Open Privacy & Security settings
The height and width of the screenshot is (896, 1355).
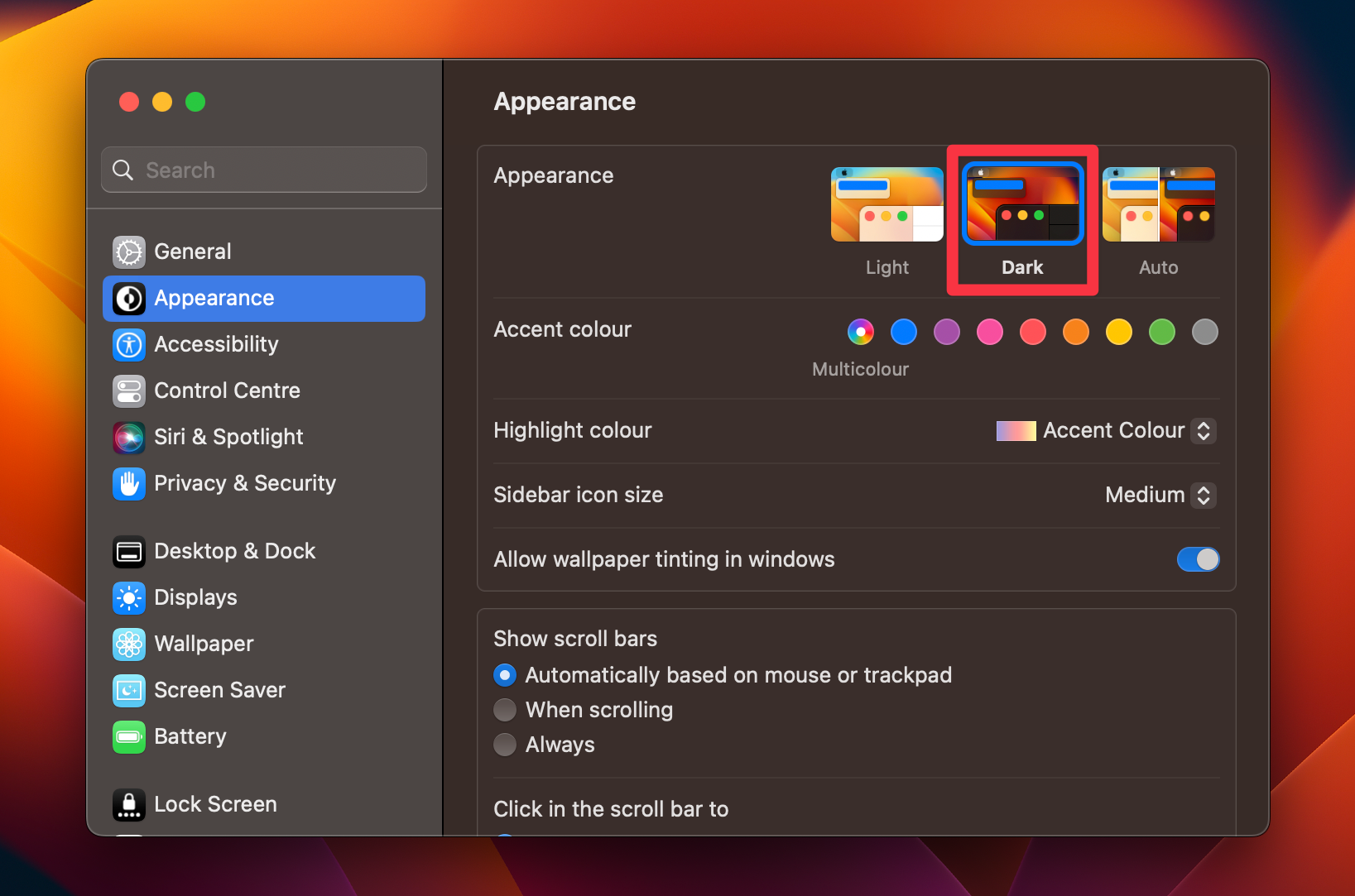(245, 483)
